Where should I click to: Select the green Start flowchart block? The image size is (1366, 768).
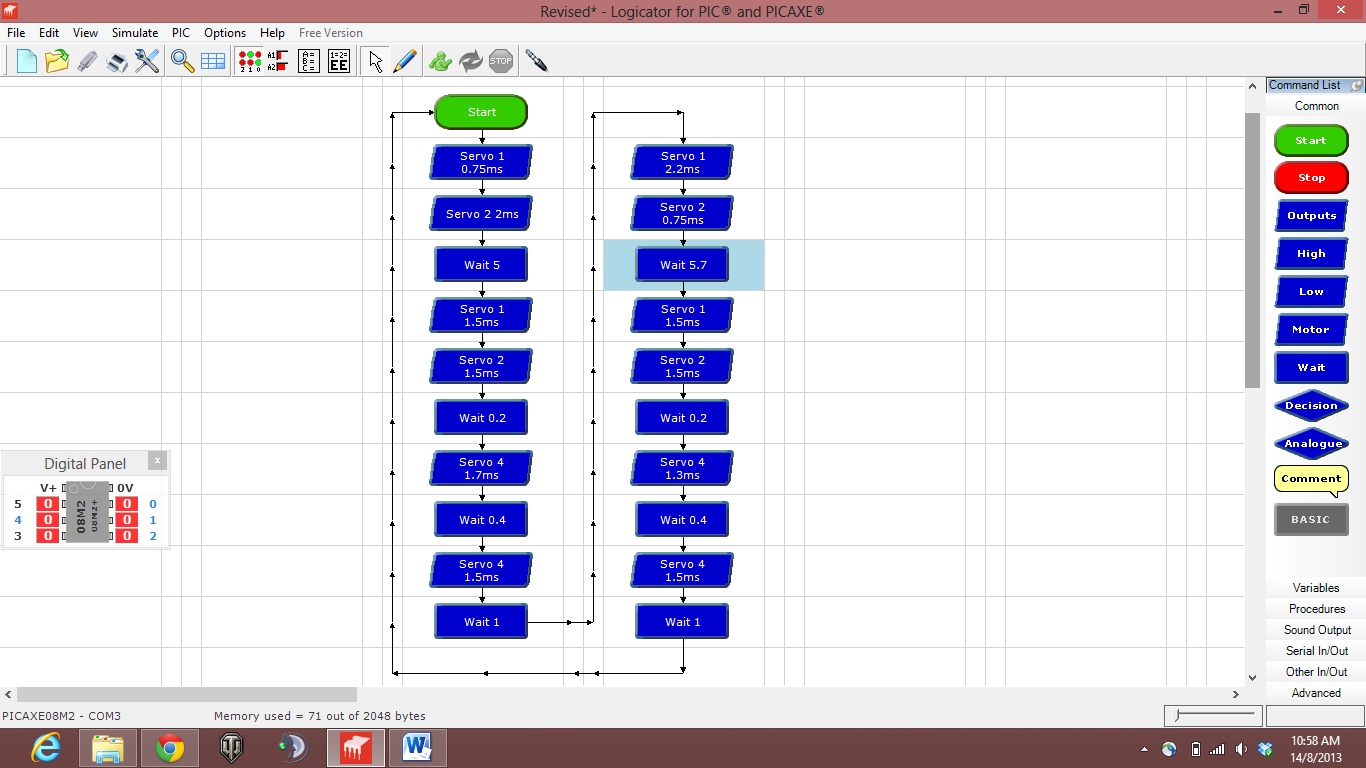[x=481, y=112]
